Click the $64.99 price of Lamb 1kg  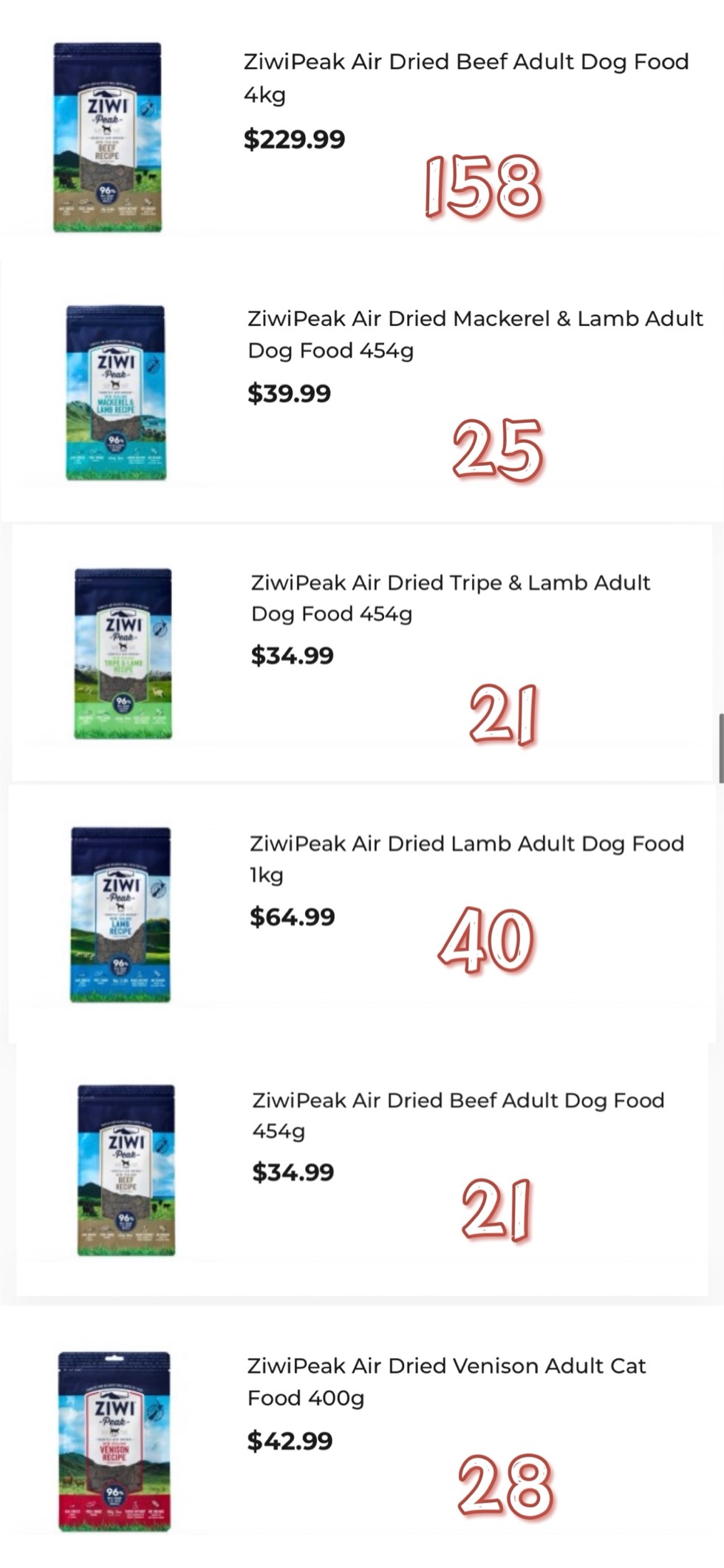292,917
